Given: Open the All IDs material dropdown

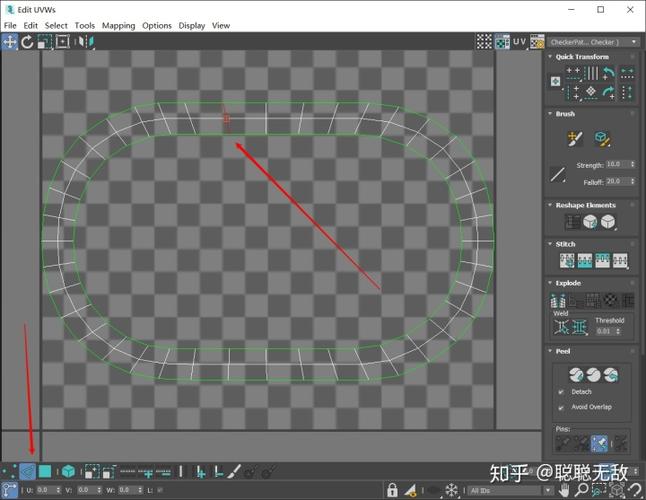Looking at the screenshot, I should click(511, 491).
